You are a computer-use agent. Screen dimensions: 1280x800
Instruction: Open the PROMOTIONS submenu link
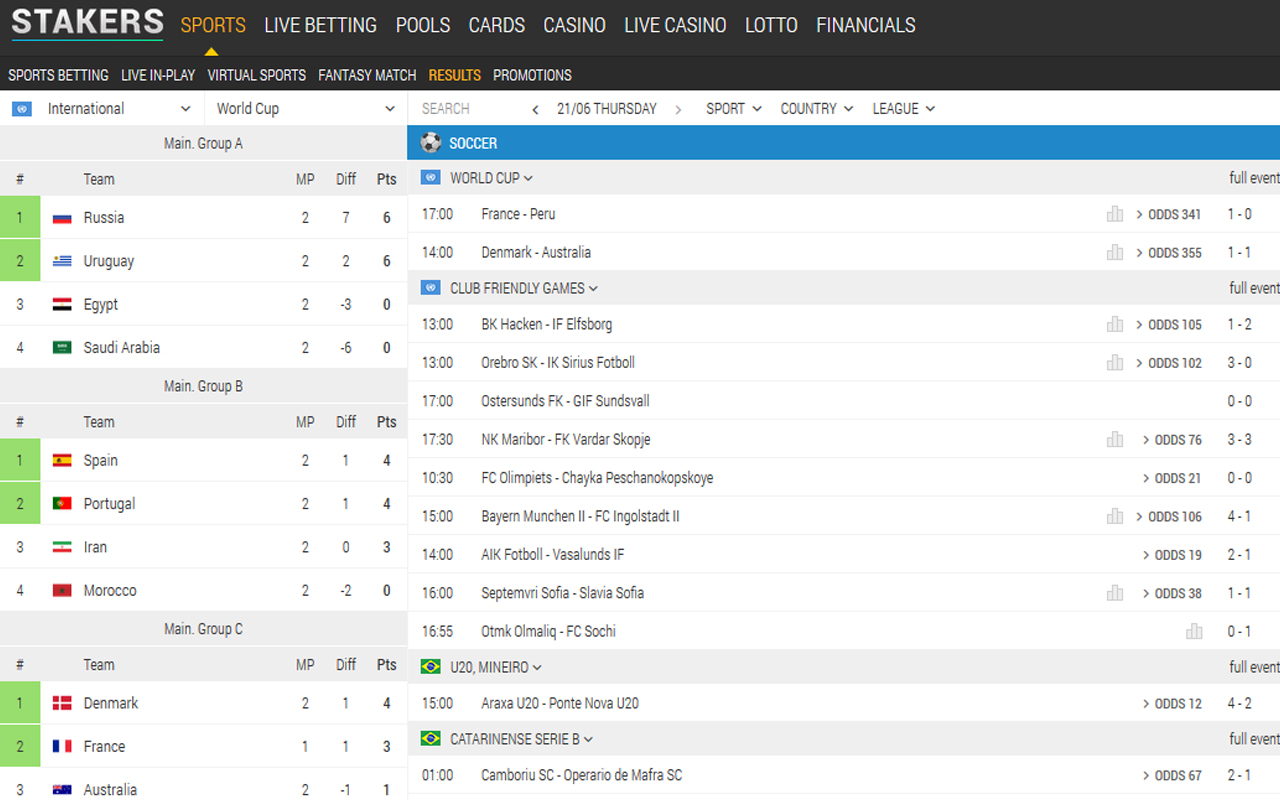point(532,75)
